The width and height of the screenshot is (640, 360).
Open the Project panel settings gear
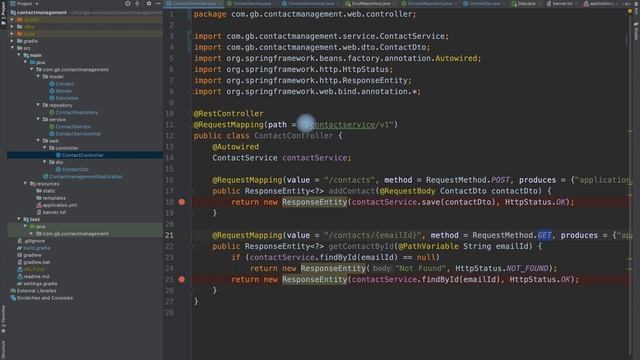pyautogui.click(x=149, y=3)
